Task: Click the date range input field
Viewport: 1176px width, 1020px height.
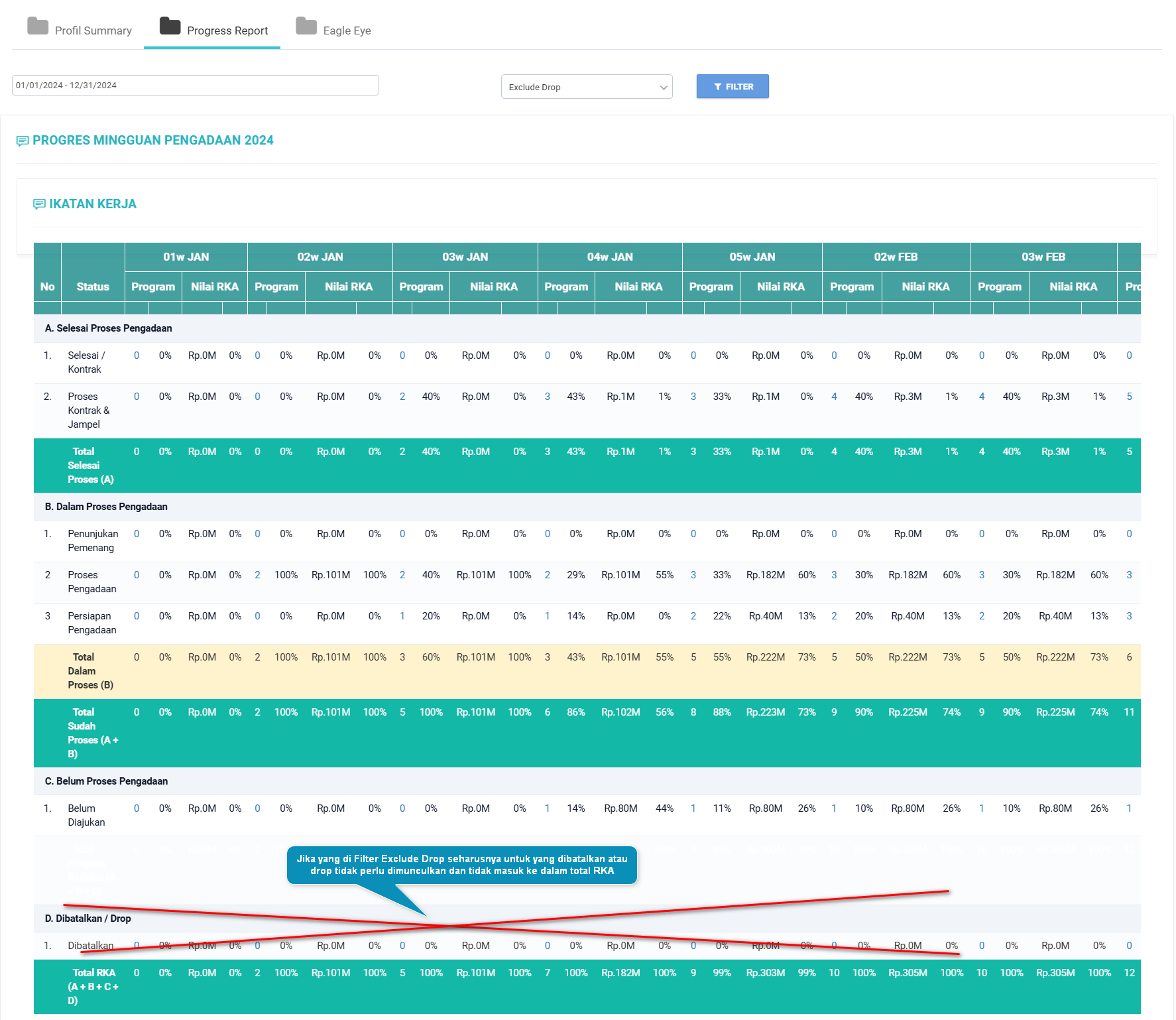Action: click(196, 86)
